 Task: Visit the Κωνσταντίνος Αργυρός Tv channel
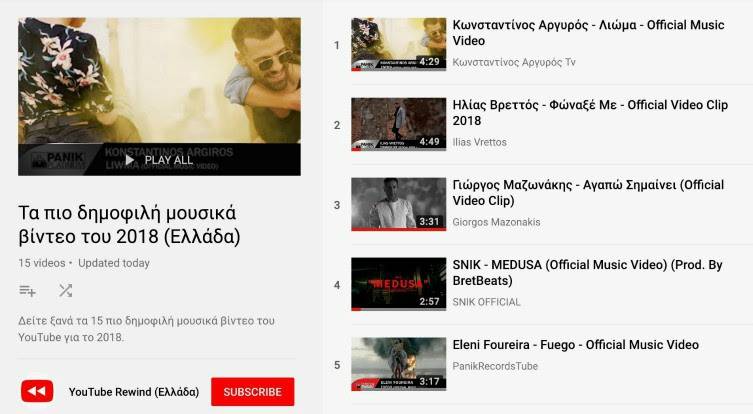(x=514, y=62)
